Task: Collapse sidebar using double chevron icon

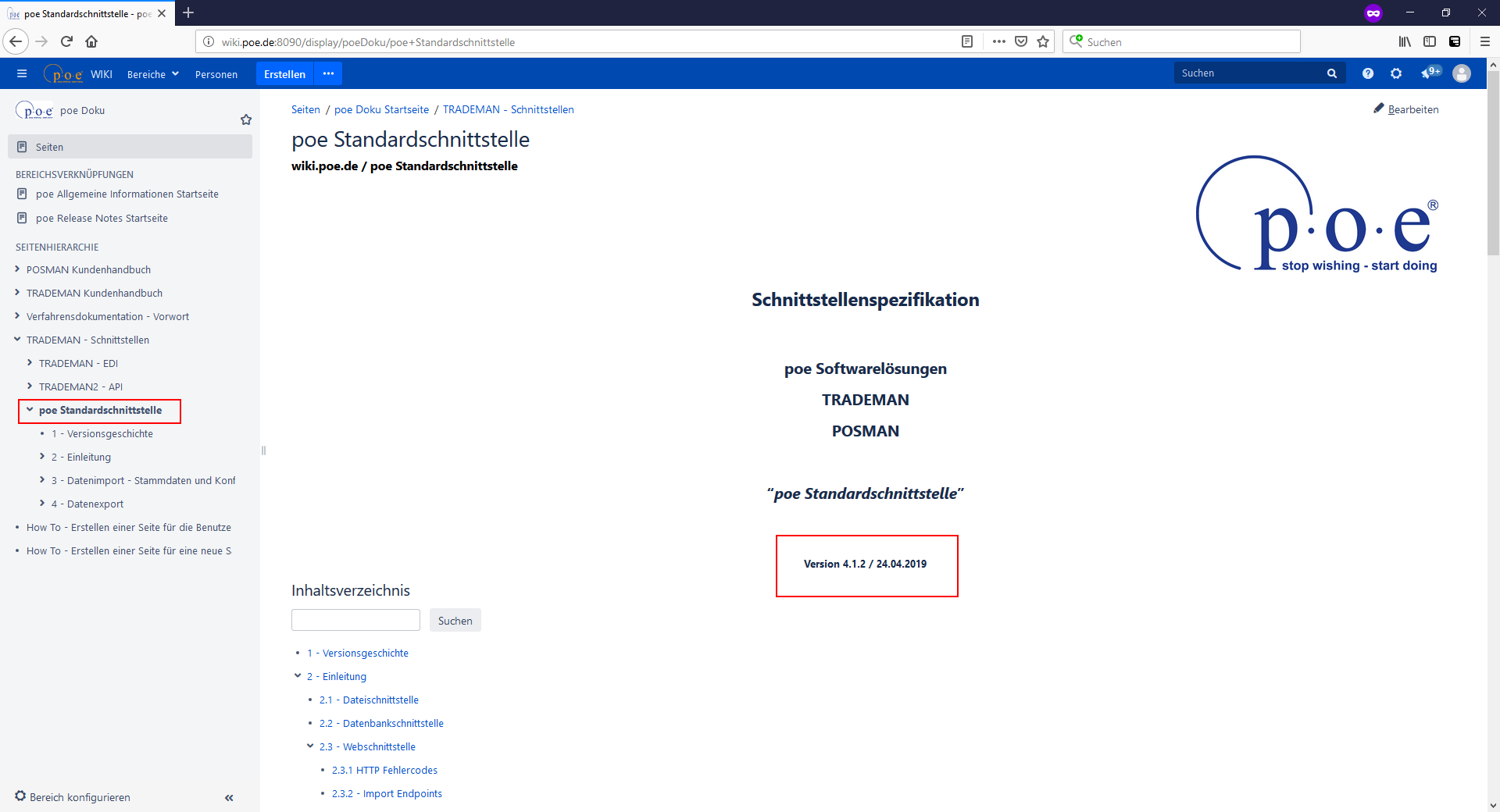Action: [229, 797]
